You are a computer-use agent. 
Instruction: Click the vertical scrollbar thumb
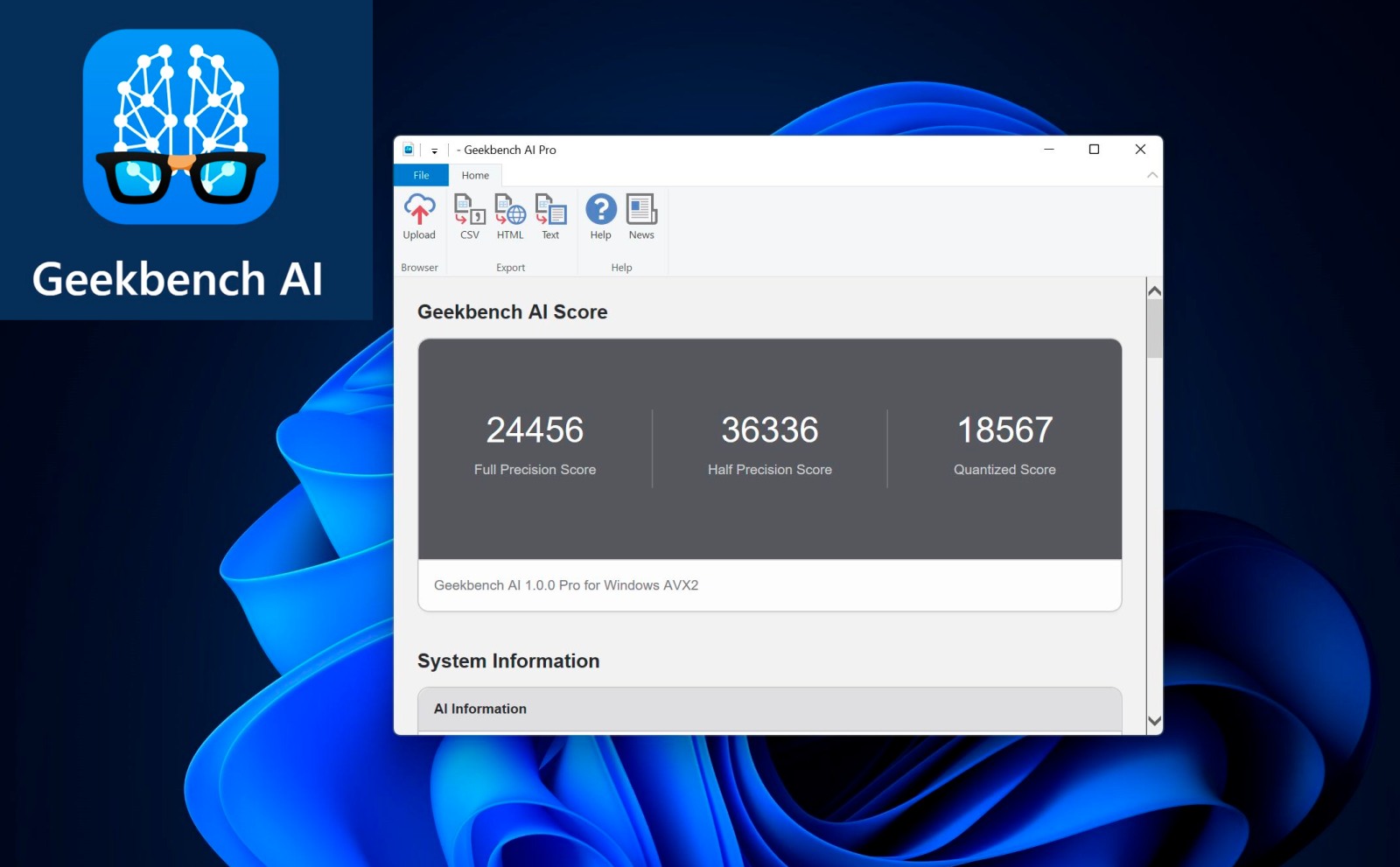(x=1155, y=329)
